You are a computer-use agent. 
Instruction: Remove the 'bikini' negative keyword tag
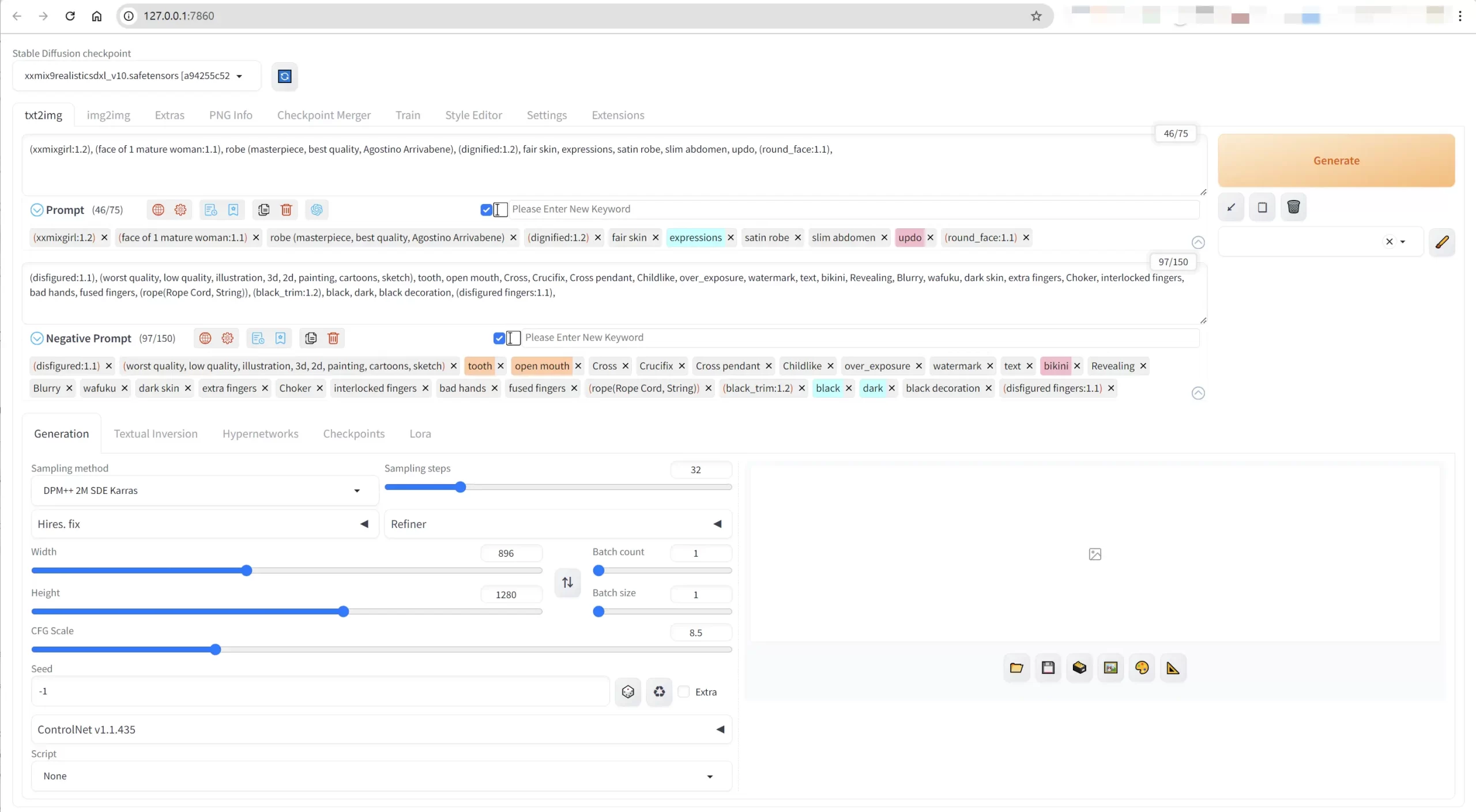pos(1077,366)
